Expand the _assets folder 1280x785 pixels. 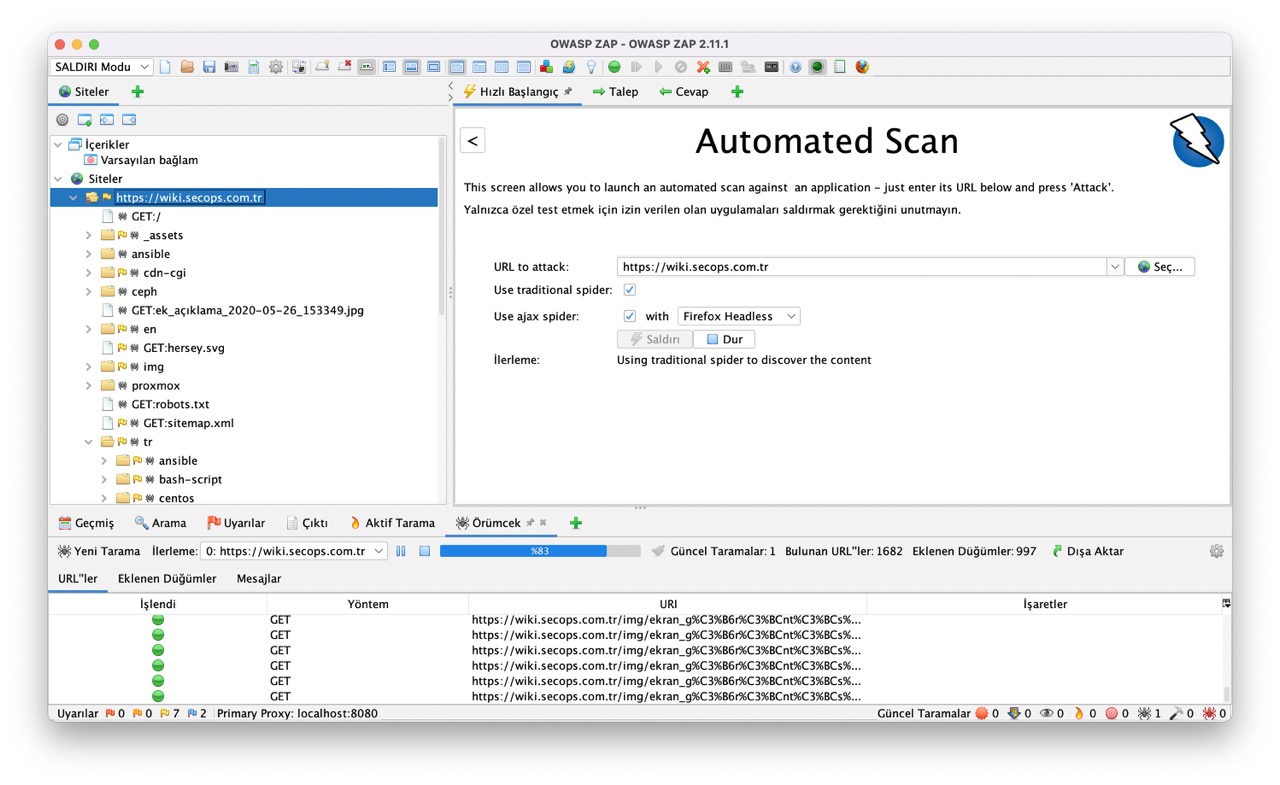click(x=89, y=236)
